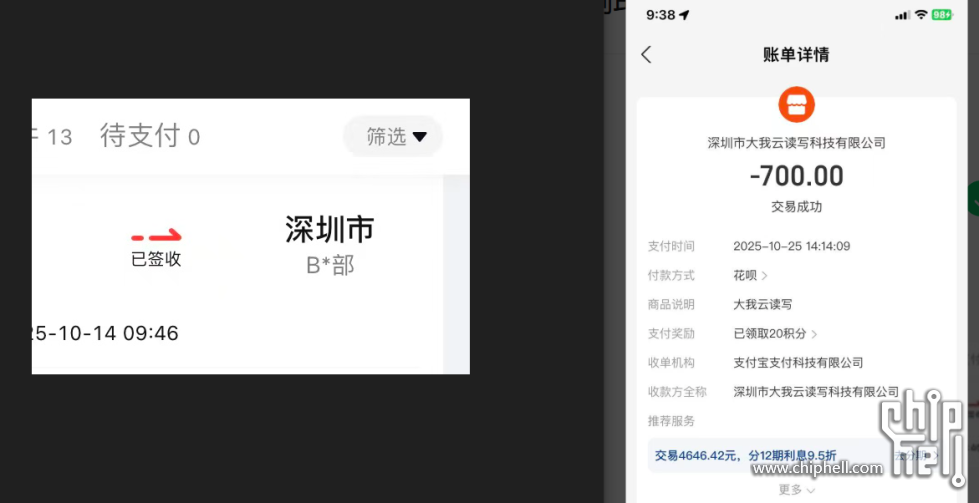Click the orange merchant store icon
The image size is (979, 503).
point(796,104)
